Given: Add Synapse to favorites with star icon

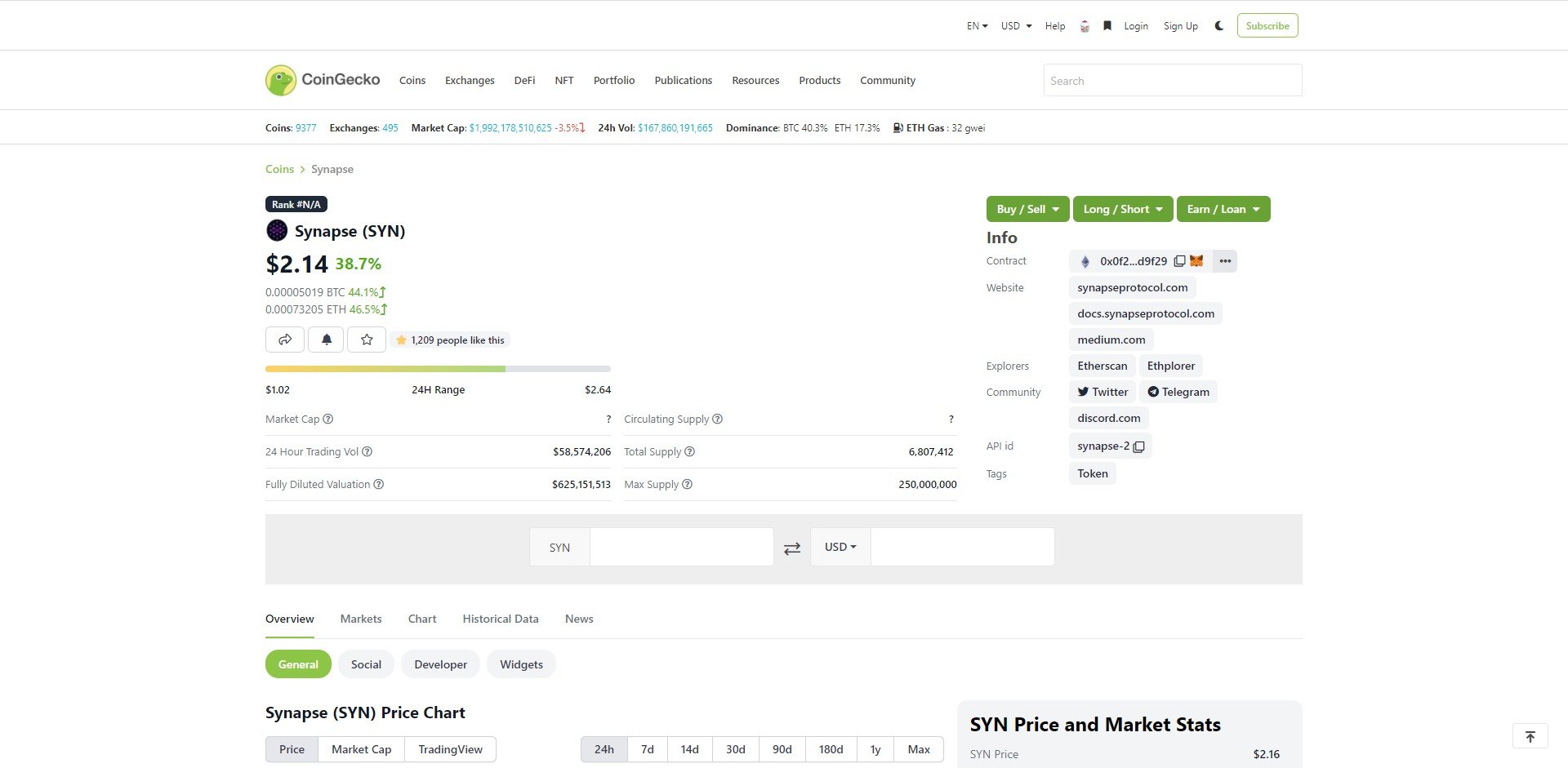Looking at the screenshot, I should click(367, 340).
